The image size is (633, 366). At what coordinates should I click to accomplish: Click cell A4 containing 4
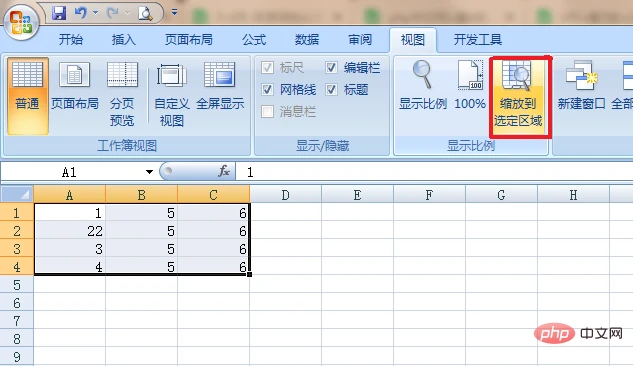point(70,266)
